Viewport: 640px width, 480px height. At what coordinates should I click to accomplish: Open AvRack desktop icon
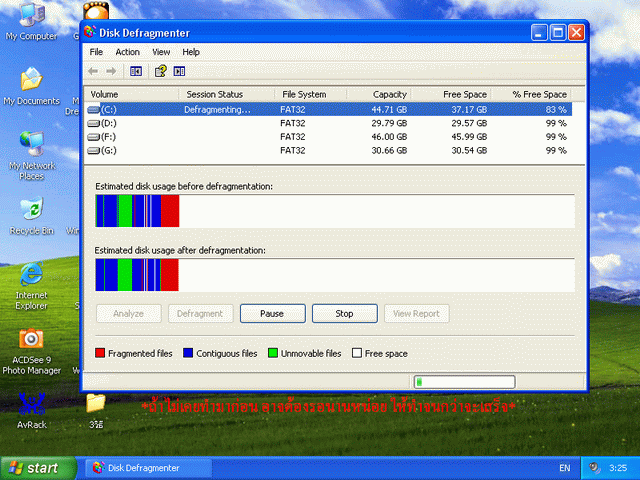[x=31, y=411]
